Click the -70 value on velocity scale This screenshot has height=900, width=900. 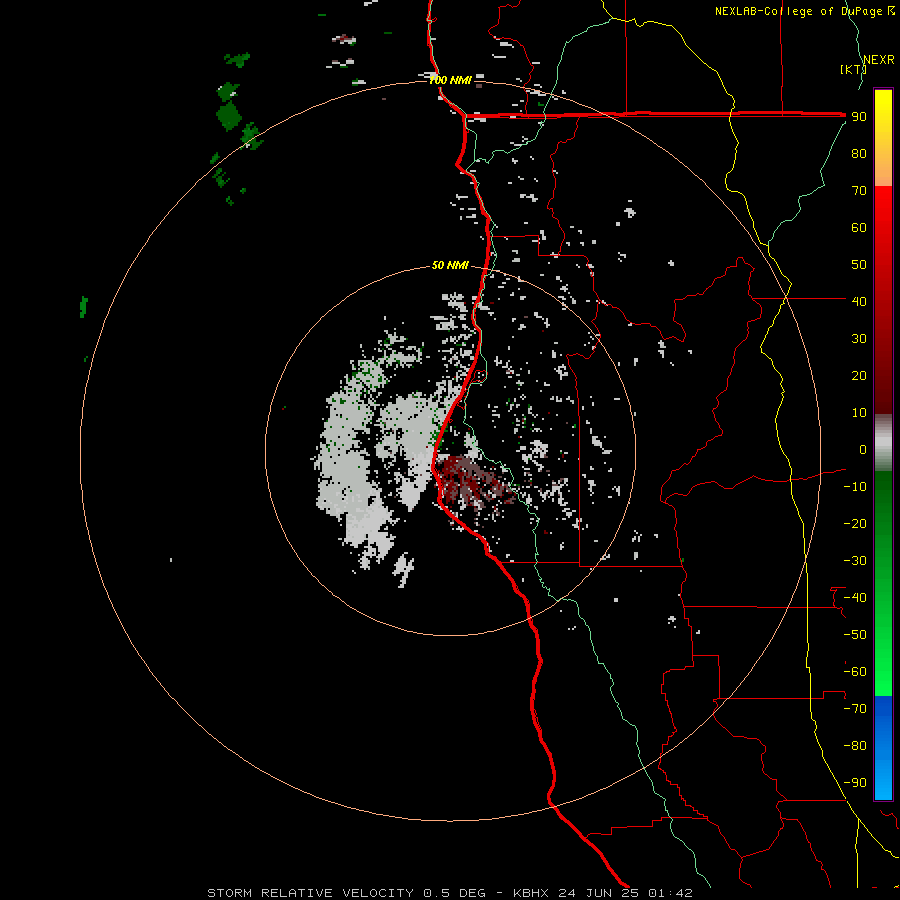[x=855, y=708]
